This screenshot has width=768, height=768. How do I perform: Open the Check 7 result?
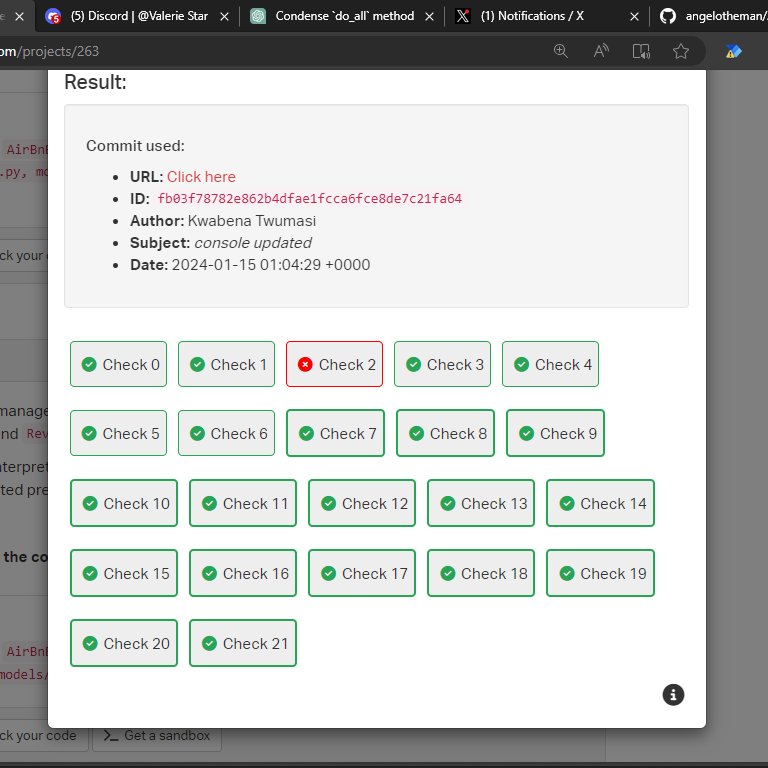pyautogui.click(x=335, y=433)
